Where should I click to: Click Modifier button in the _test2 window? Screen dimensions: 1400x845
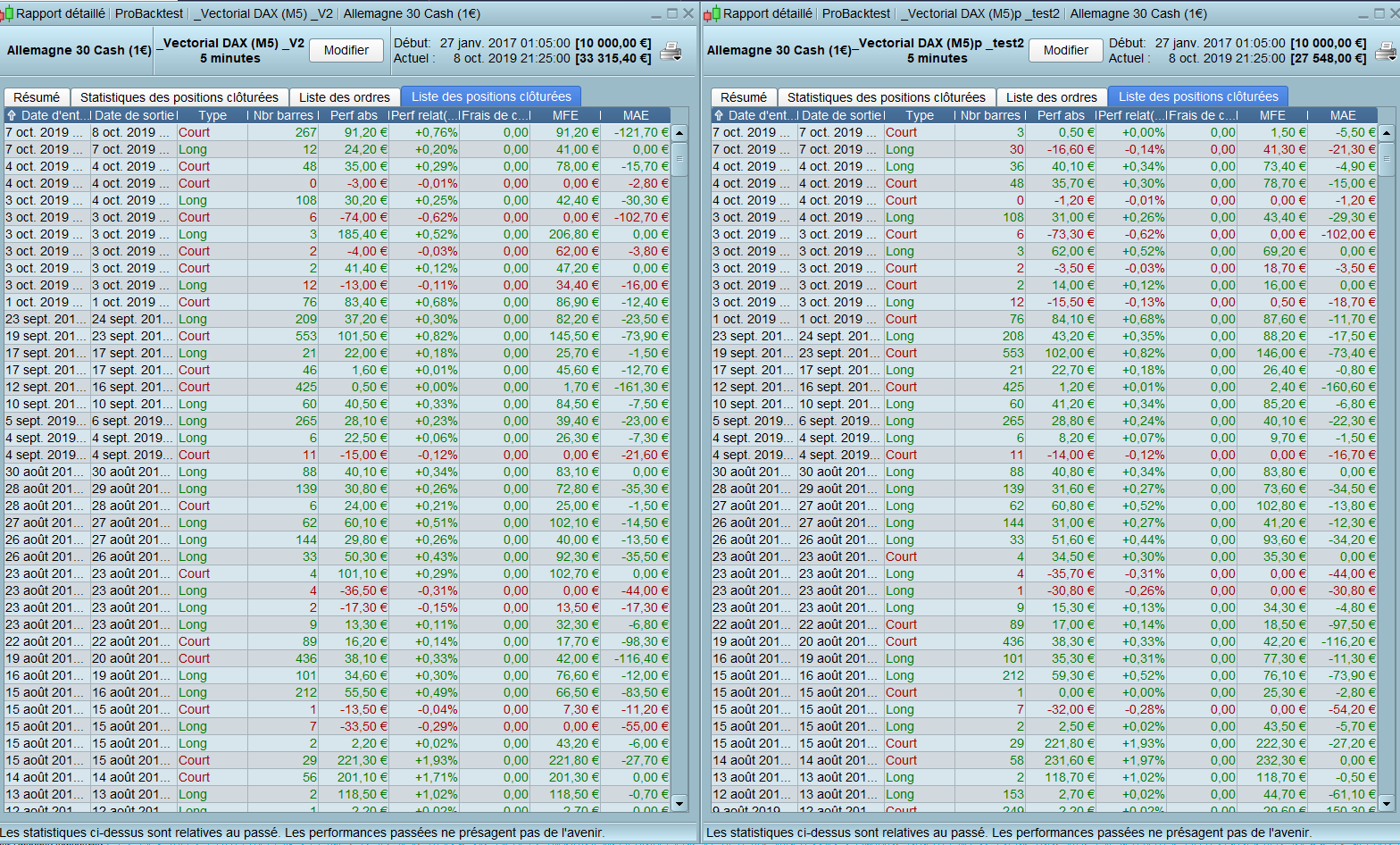(x=1066, y=50)
